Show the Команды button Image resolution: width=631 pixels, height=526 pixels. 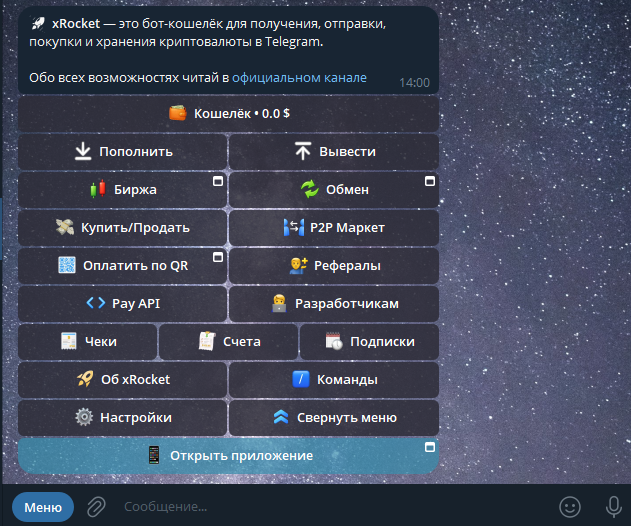(334, 380)
